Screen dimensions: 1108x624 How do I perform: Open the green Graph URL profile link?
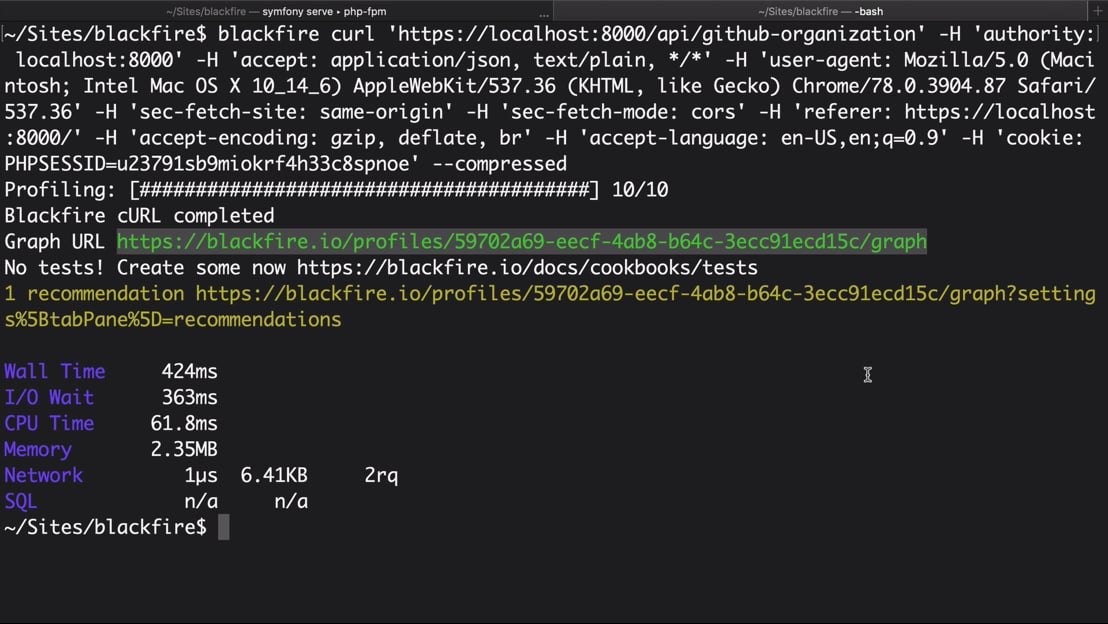pos(521,242)
